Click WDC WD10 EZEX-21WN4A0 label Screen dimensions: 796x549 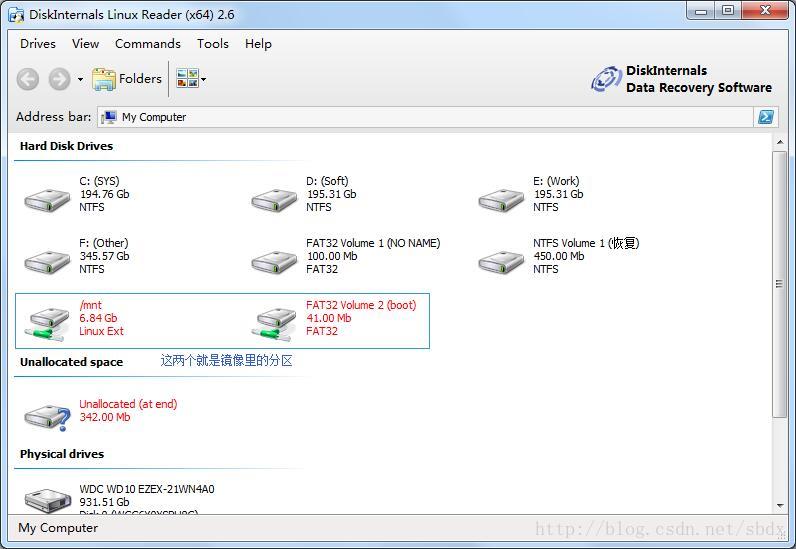tap(147, 489)
